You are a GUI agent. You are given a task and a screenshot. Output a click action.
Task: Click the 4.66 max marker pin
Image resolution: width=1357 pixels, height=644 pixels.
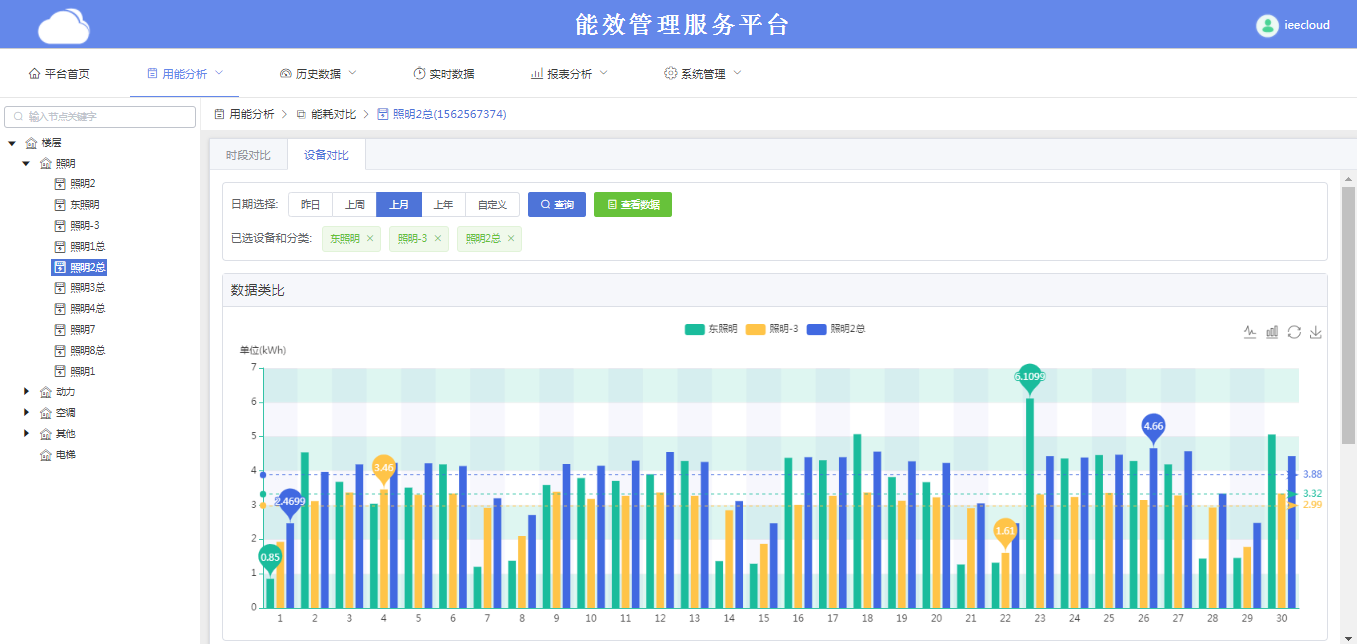[x=1153, y=427]
